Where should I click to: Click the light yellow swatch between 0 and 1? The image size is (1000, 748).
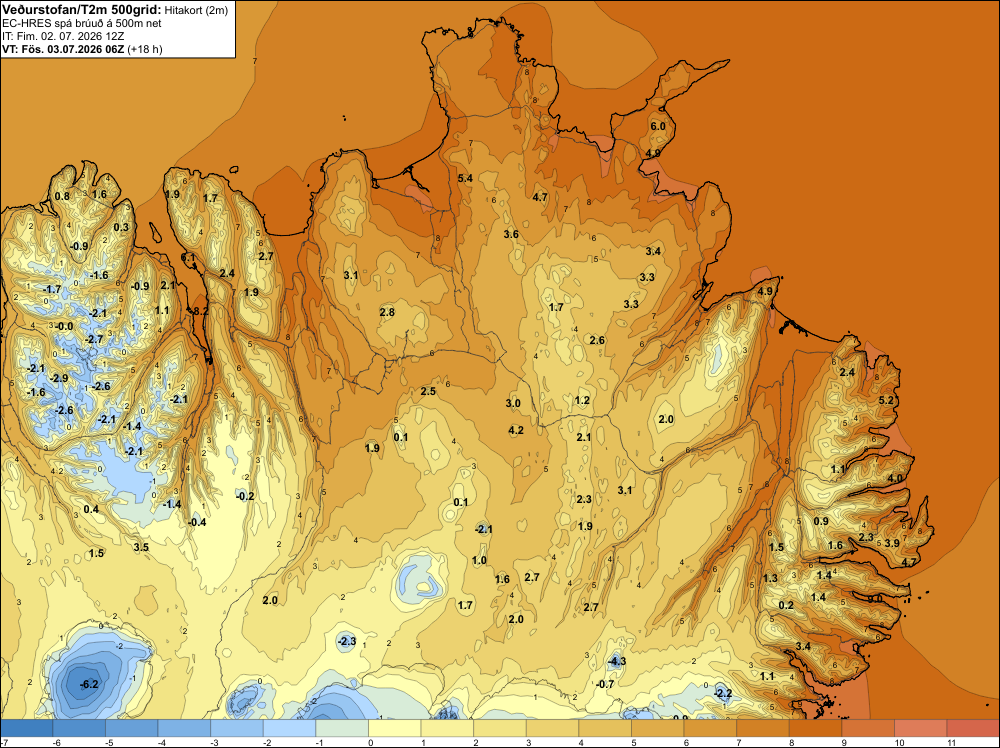click(395, 728)
